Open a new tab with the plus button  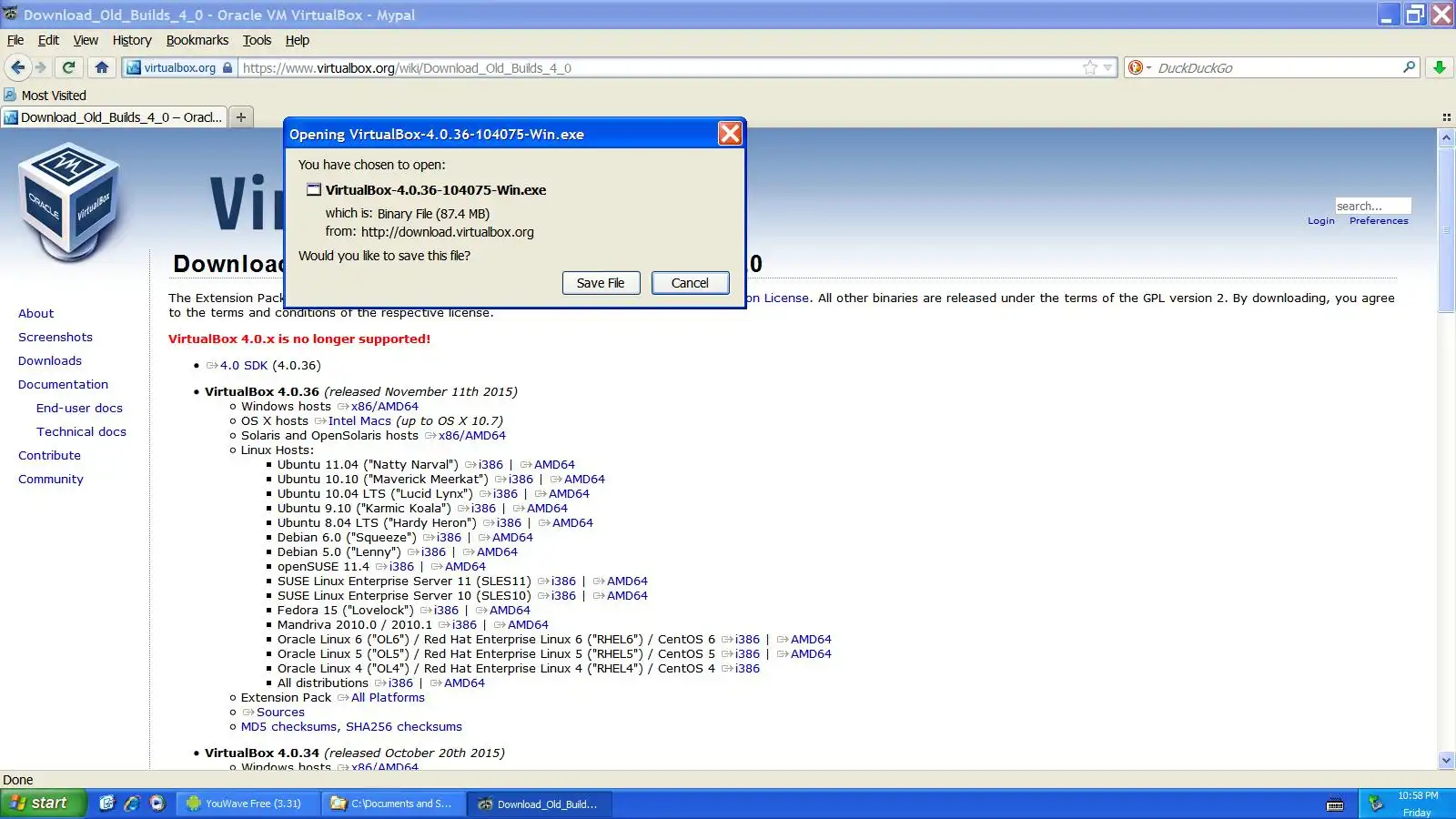point(241,116)
